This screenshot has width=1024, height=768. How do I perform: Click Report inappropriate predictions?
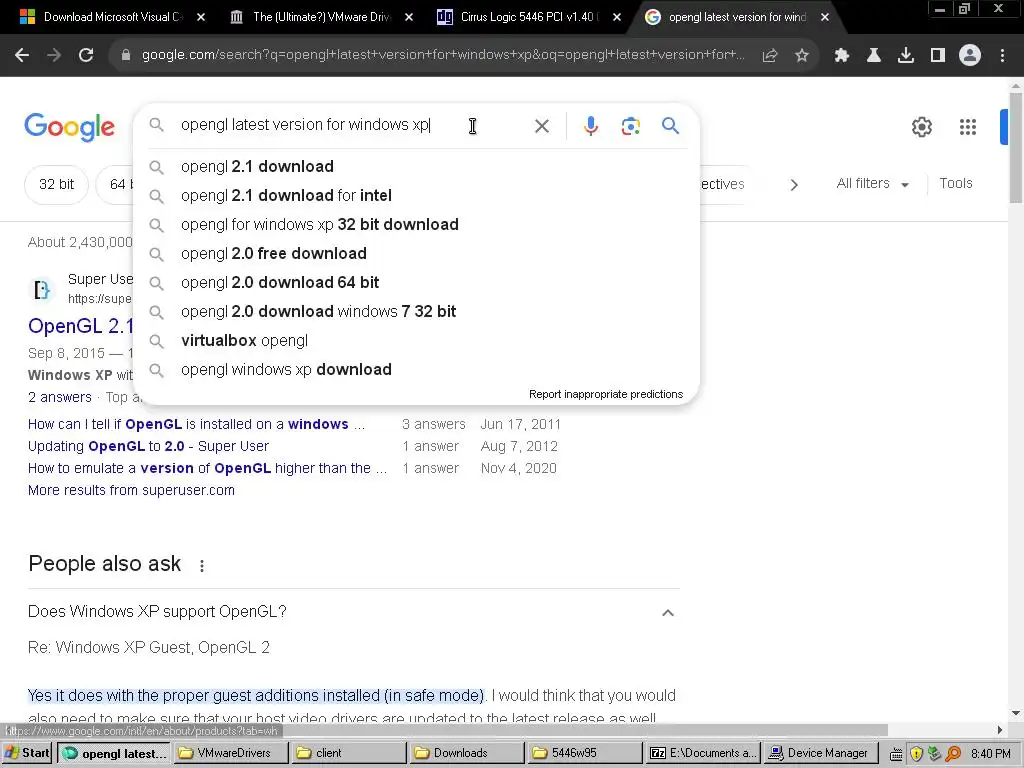tap(605, 394)
